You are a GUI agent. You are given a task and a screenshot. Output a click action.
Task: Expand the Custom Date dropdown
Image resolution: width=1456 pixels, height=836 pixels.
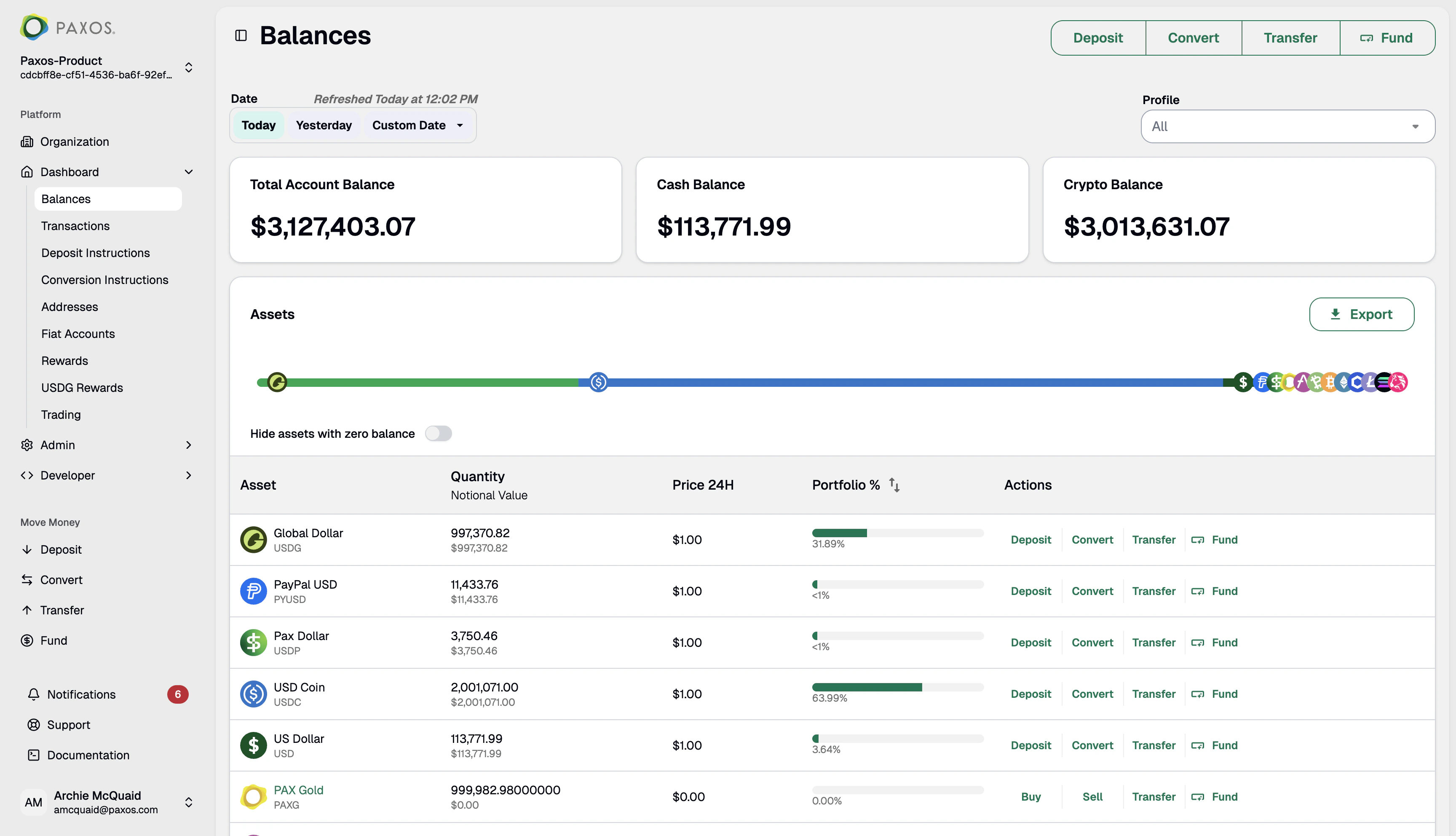418,125
